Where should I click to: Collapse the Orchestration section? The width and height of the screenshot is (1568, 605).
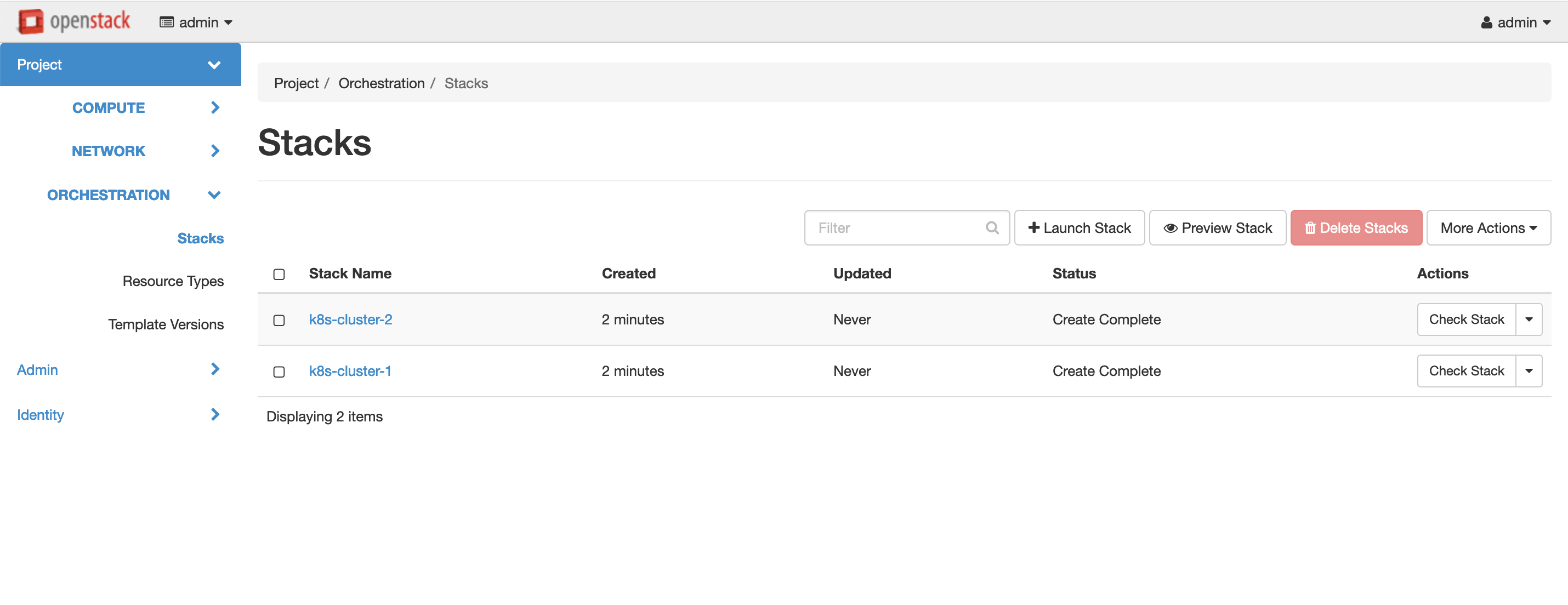coord(214,195)
